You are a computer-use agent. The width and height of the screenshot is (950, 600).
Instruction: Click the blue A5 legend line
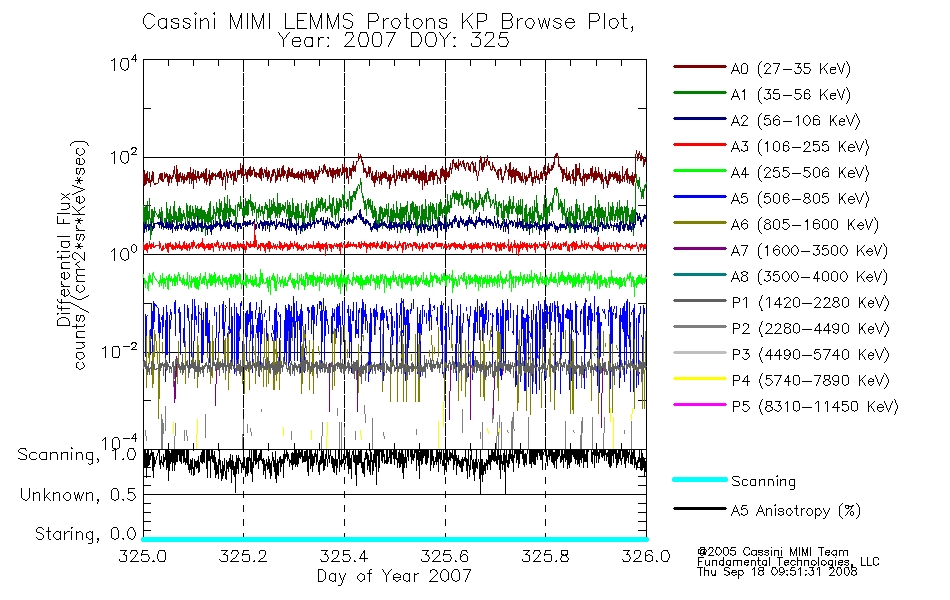click(x=700, y=196)
